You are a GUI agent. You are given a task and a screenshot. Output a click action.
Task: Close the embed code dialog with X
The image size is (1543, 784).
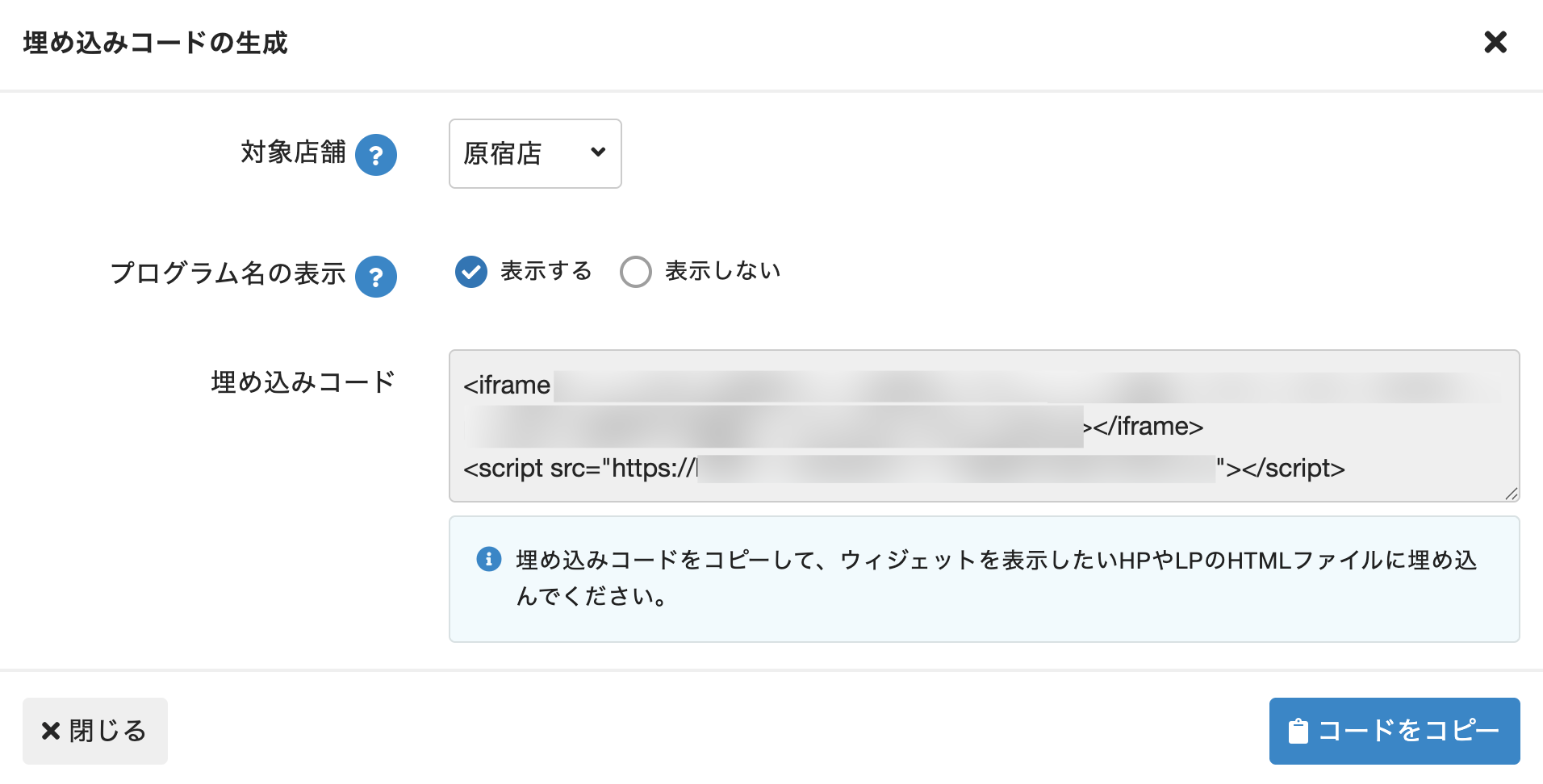point(1495,42)
